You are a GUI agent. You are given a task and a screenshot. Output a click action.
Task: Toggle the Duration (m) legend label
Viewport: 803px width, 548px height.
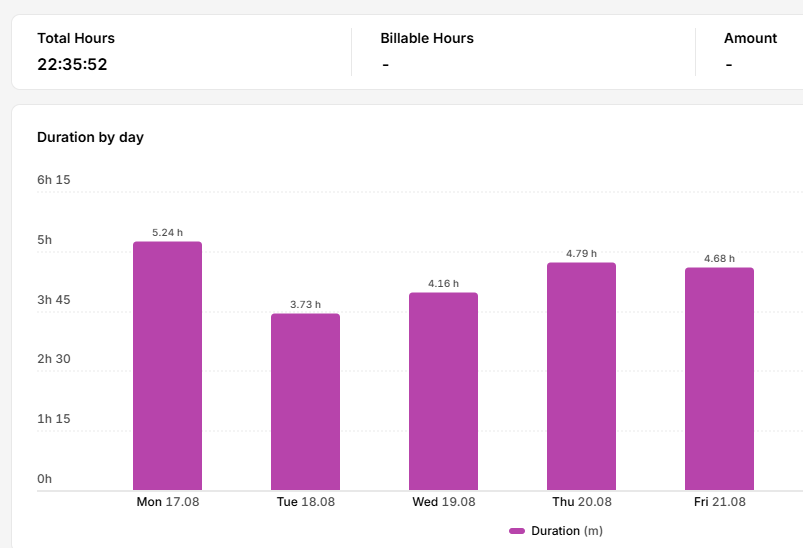[x=567, y=531]
